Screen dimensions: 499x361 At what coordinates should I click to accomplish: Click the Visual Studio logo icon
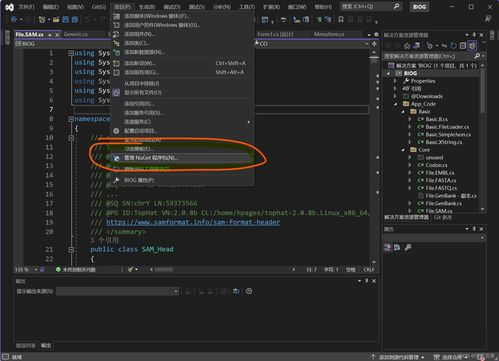click(x=10, y=7)
